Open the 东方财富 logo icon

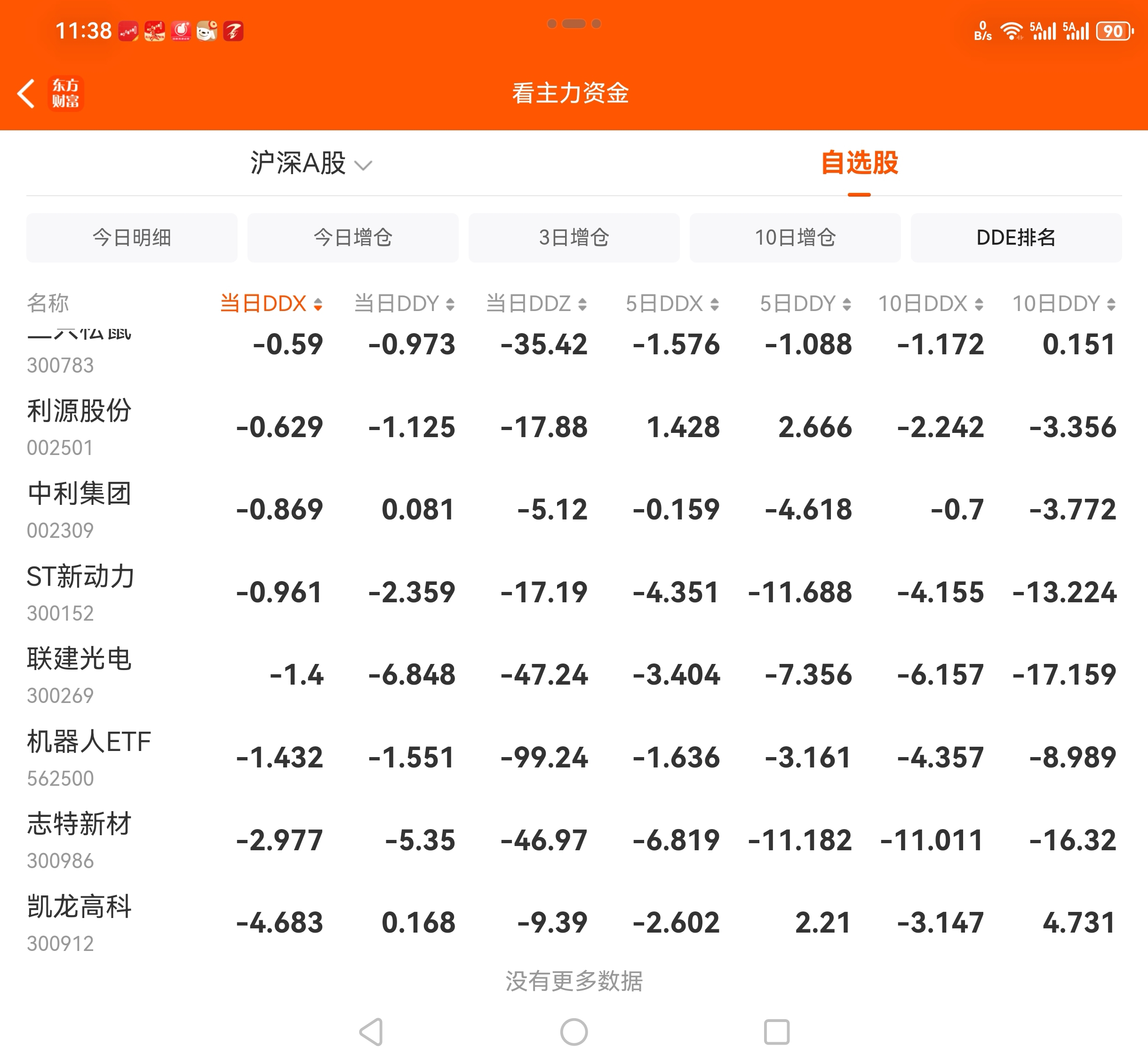(x=65, y=94)
